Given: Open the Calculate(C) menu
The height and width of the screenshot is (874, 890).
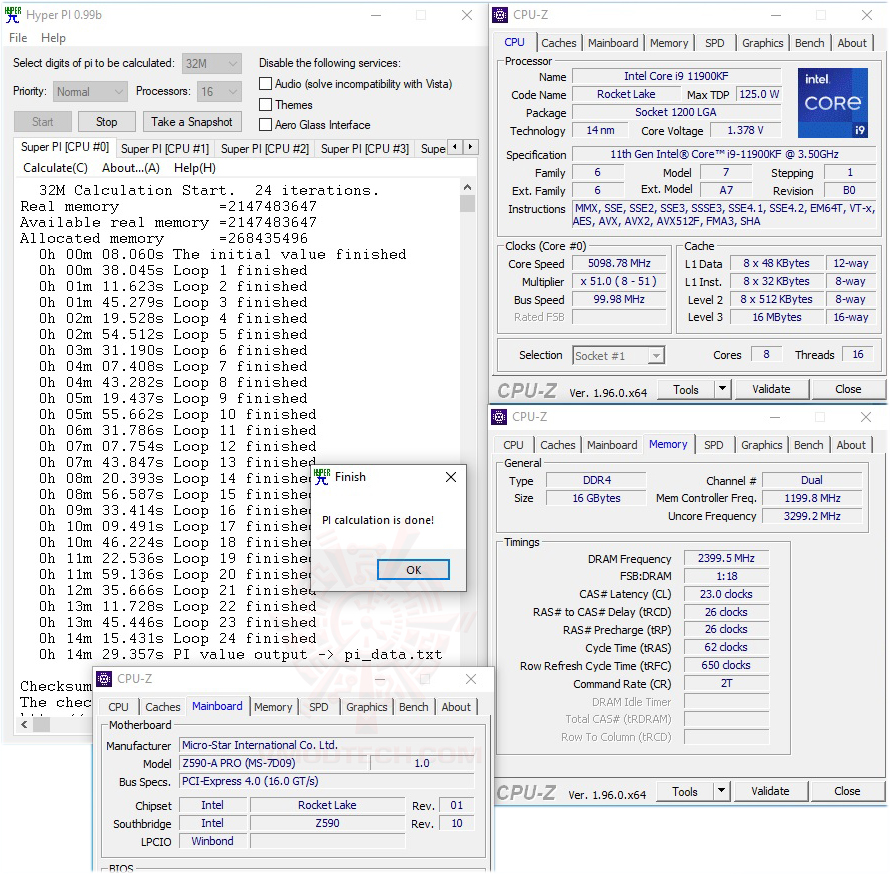Looking at the screenshot, I should pos(55,168).
